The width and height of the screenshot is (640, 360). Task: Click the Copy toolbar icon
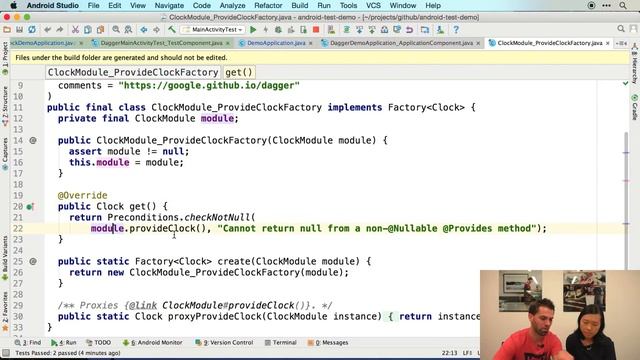click(x=88, y=29)
